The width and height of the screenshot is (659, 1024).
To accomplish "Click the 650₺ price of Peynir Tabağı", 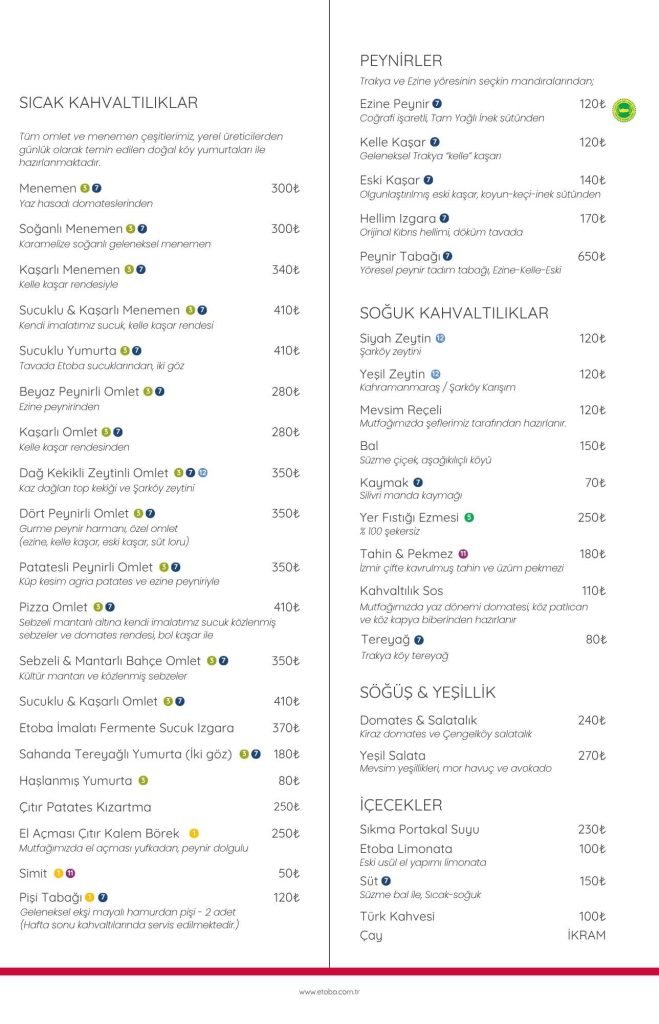I will point(592,257).
